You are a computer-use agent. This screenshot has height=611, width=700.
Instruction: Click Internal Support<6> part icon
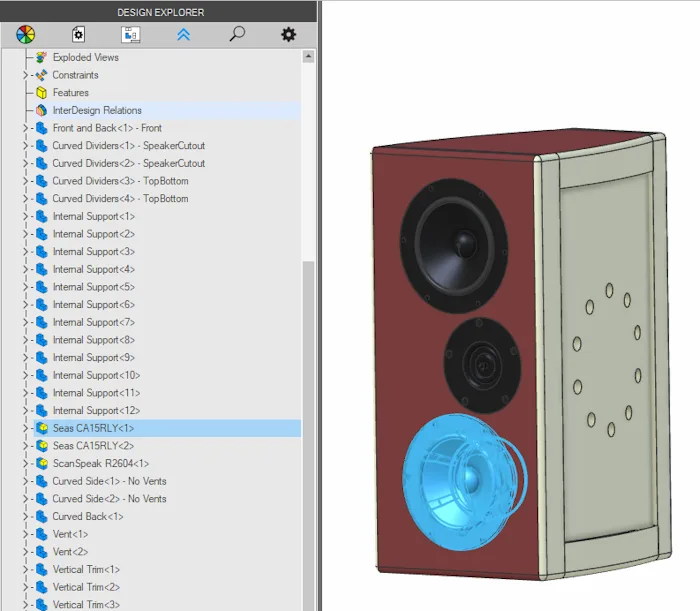[42, 304]
